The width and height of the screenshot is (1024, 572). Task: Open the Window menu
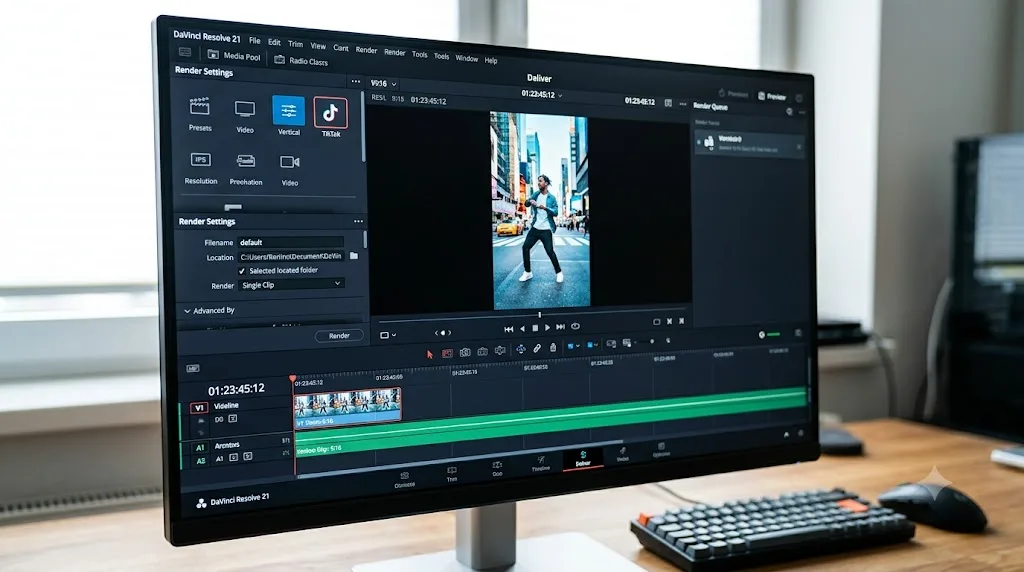tap(466, 58)
